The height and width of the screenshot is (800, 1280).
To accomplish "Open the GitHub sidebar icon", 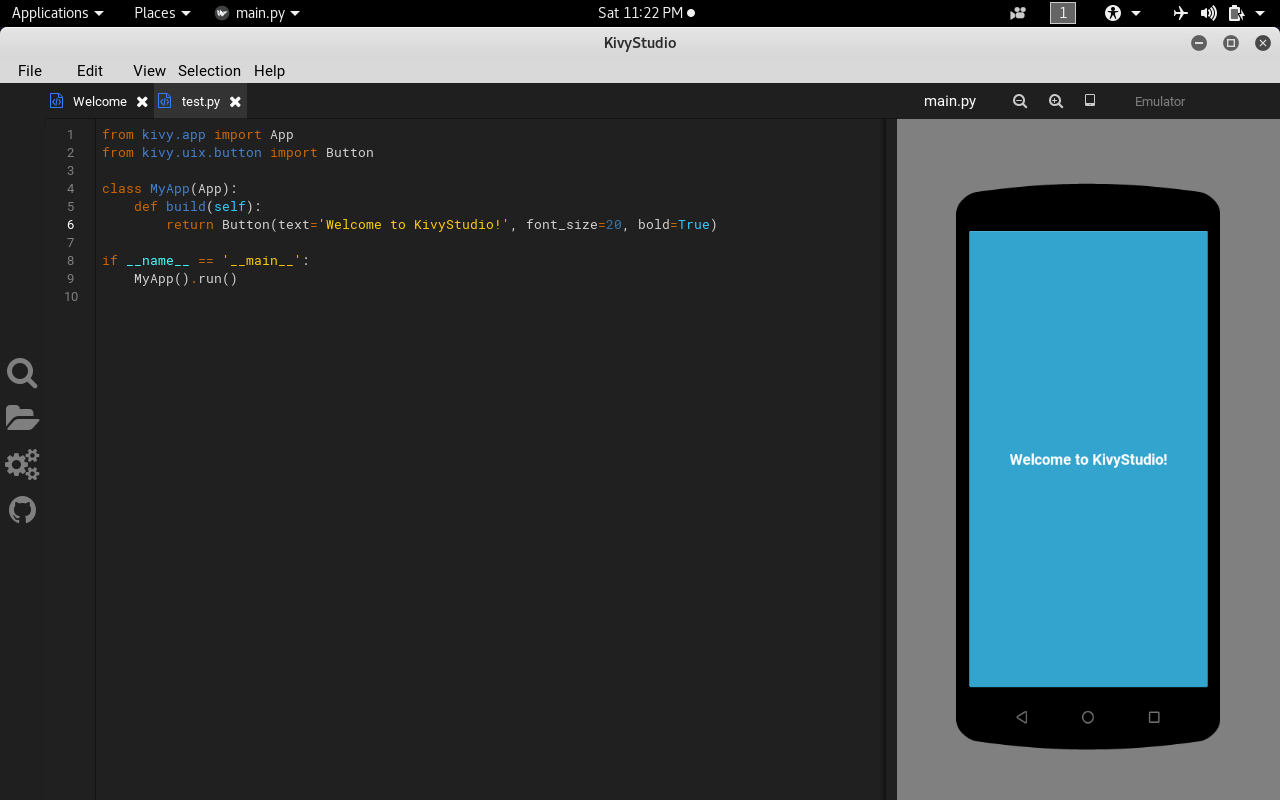I will tap(22, 510).
